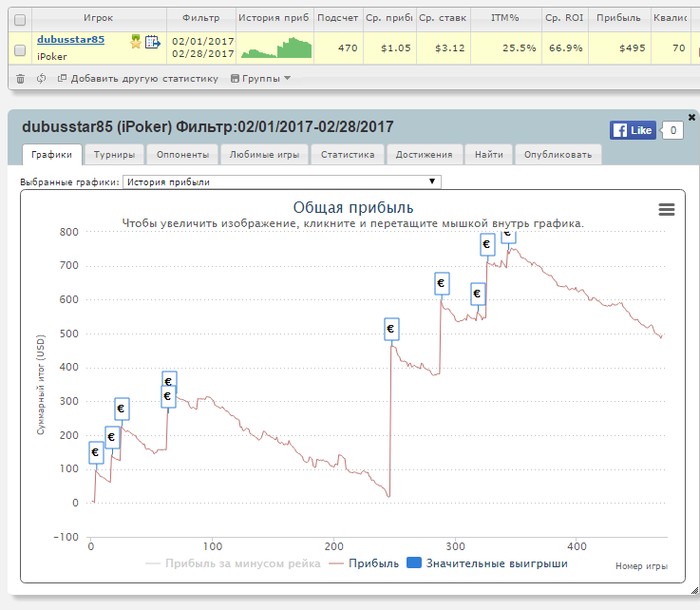Click the Facebook Like button
This screenshot has width=700, height=610.
pyautogui.click(x=633, y=130)
